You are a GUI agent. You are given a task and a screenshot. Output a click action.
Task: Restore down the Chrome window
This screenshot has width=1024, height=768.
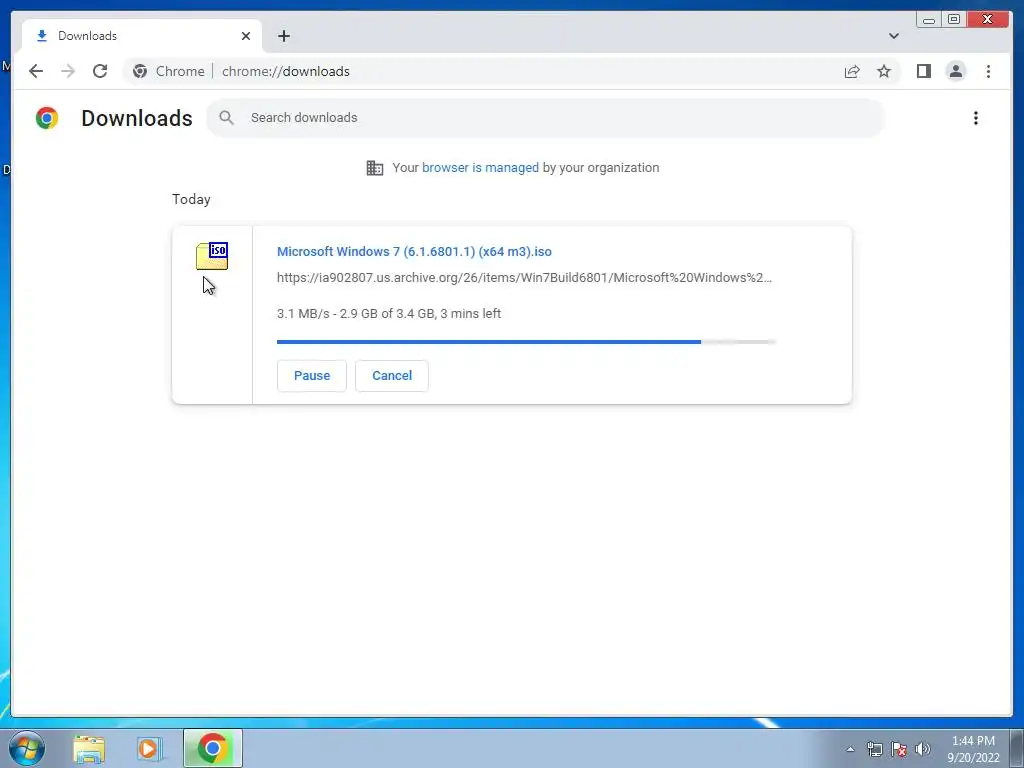(953, 19)
